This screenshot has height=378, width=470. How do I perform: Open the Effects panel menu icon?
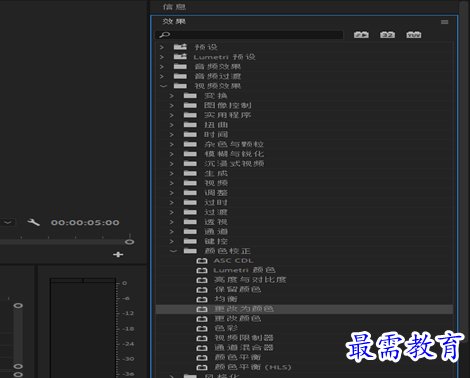tap(444, 22)
